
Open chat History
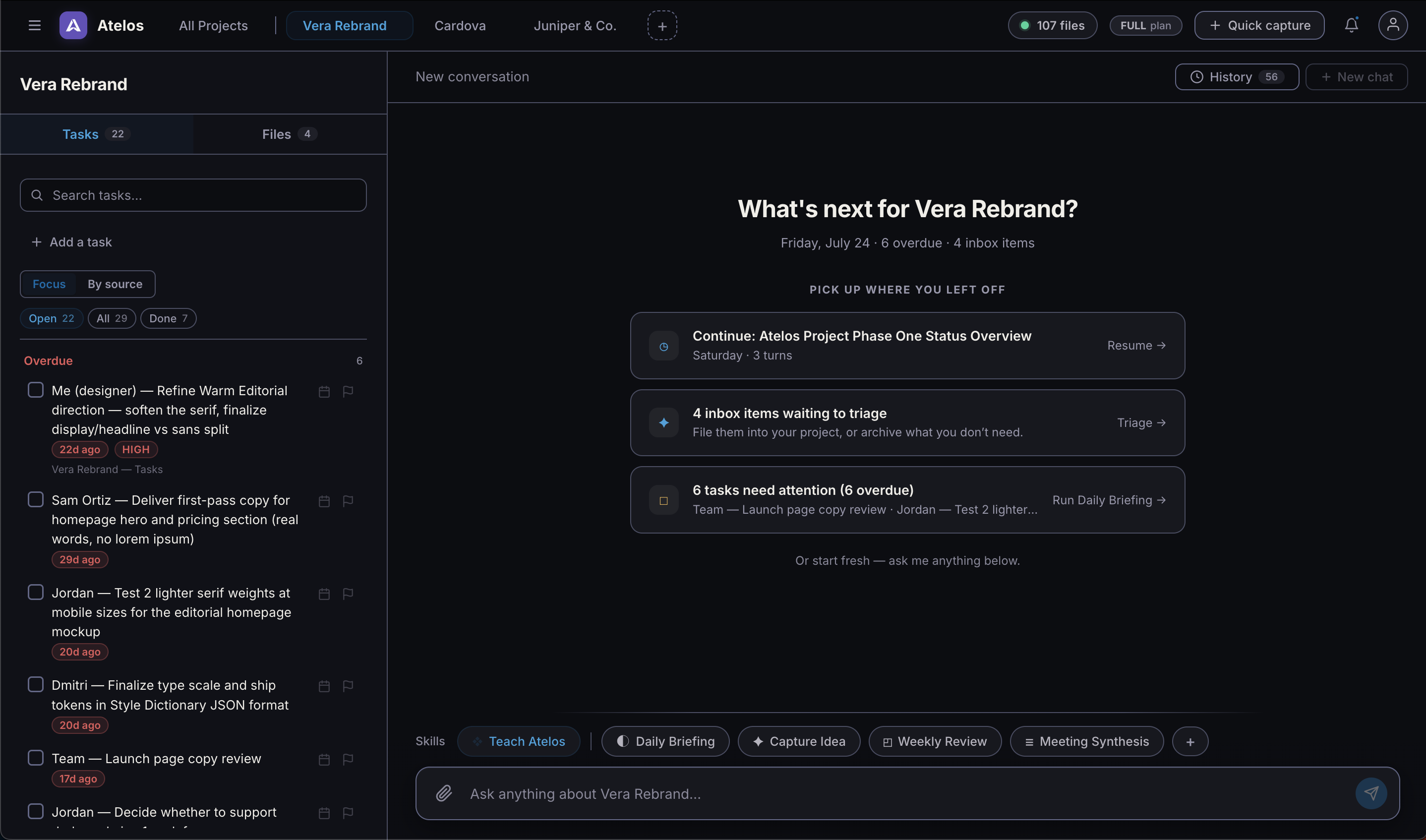click(x=1237, y=77)
